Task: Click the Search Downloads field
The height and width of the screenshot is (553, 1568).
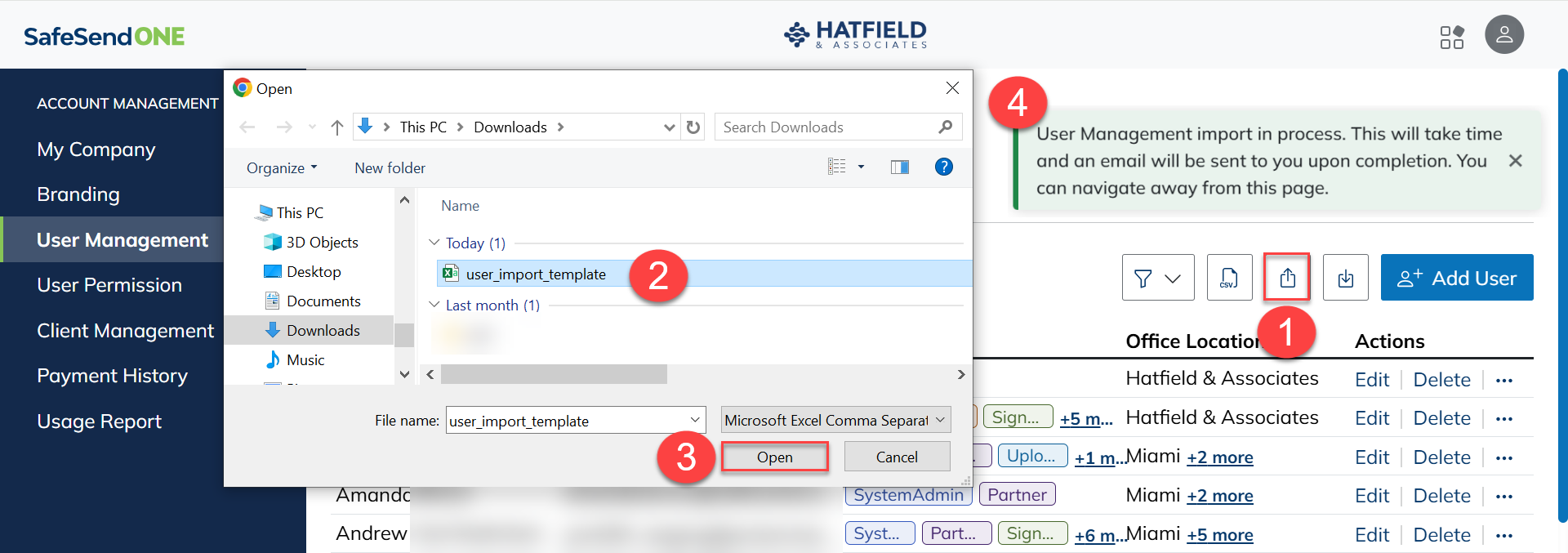Action: (x=838, y=127)
